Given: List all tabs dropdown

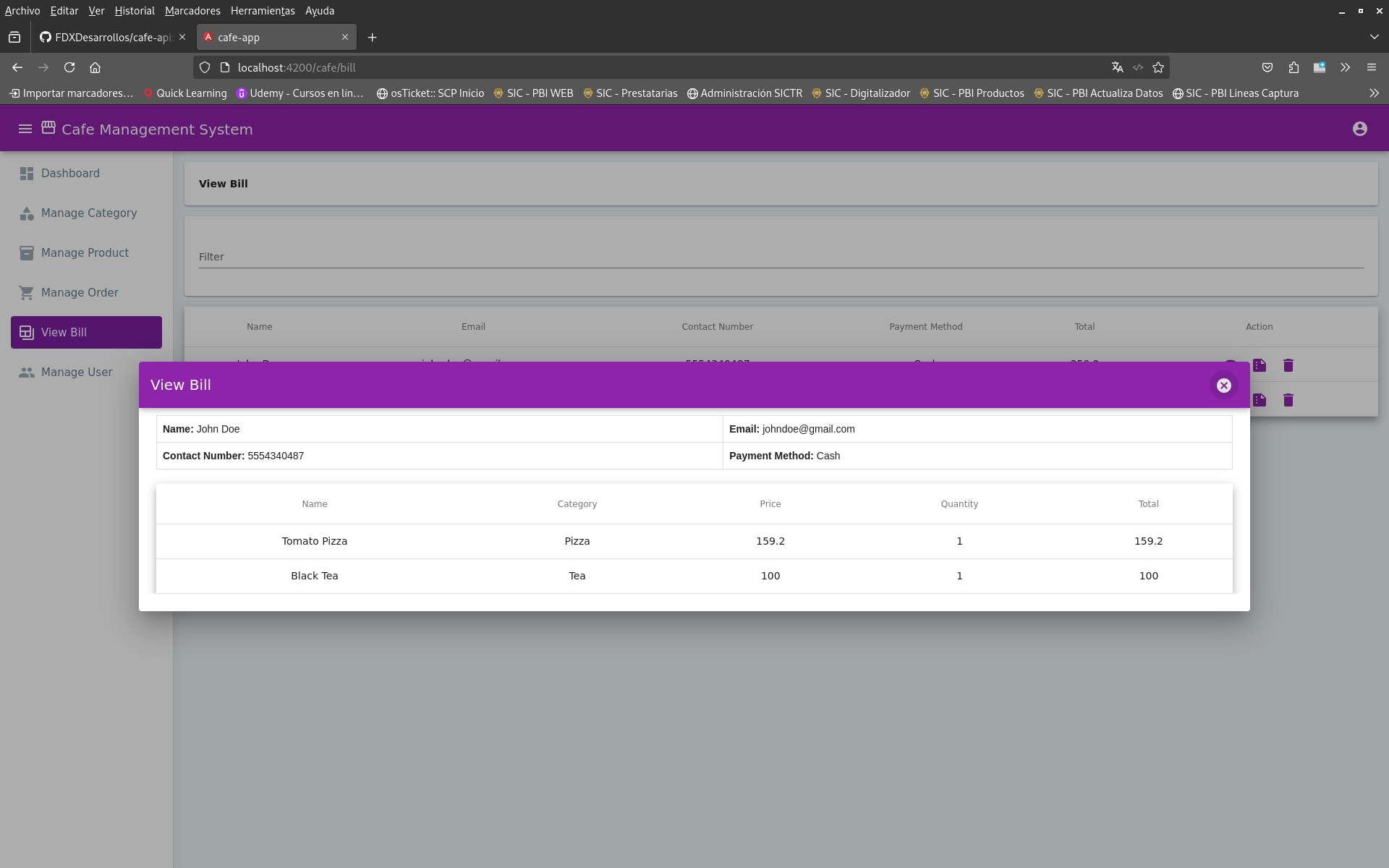Looking at the screenshot, I should click(1374, 37).
